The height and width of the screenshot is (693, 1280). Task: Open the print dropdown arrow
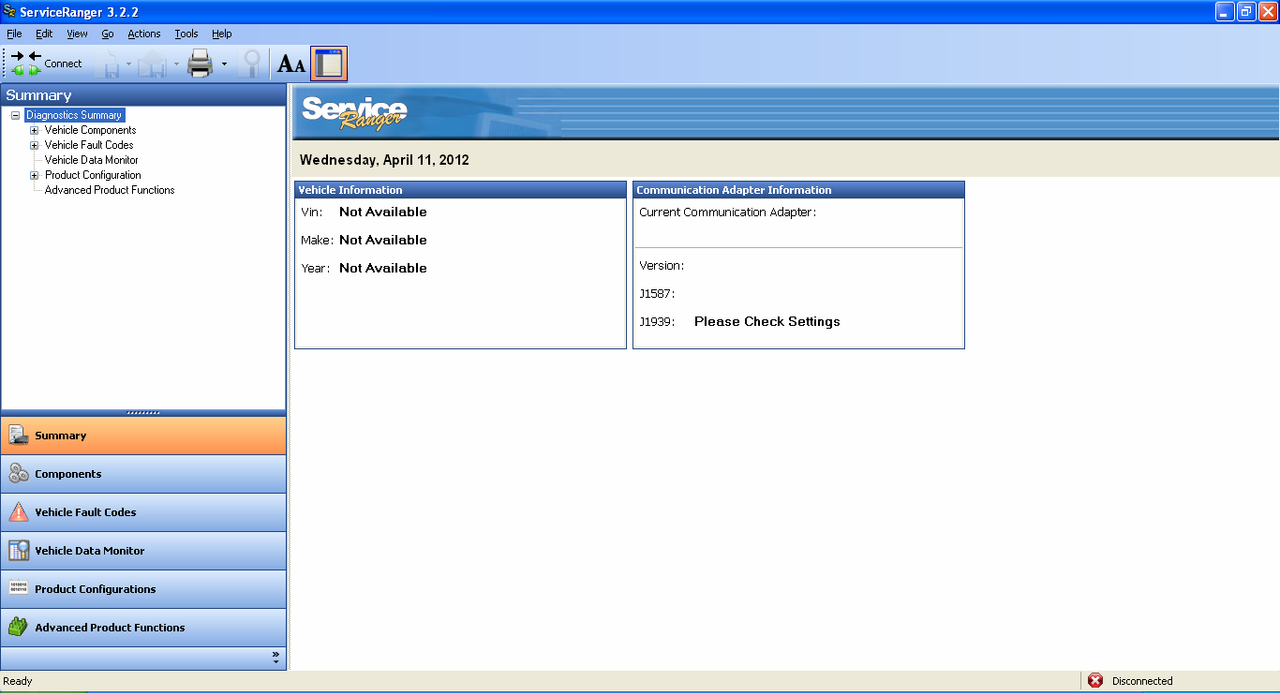click(x=224, y=64)
